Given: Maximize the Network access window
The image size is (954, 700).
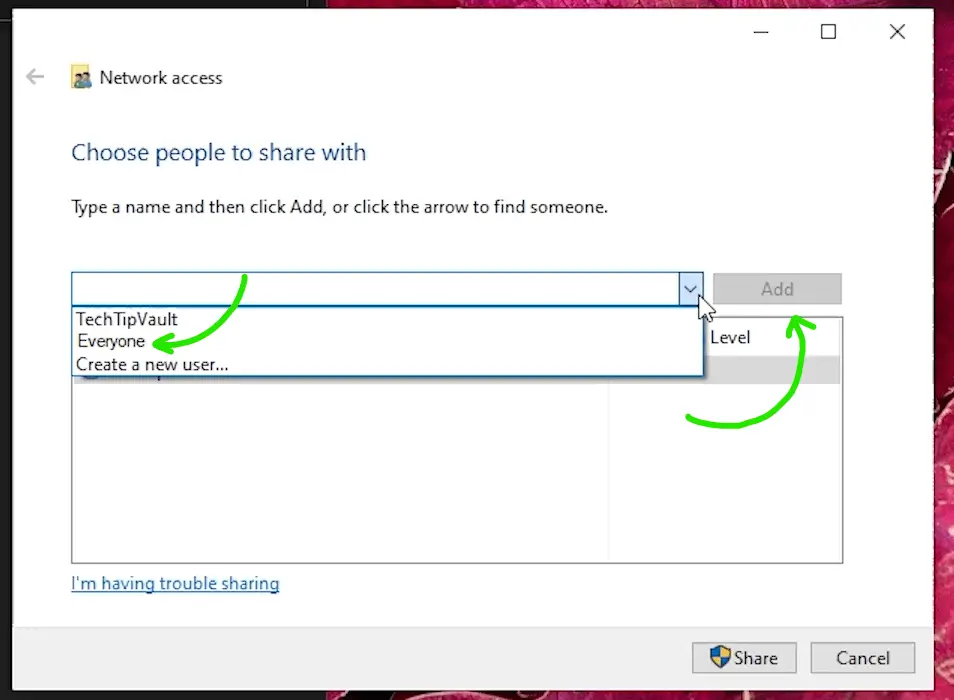Looking at the screenshot, I should click(x=828, y=32).
